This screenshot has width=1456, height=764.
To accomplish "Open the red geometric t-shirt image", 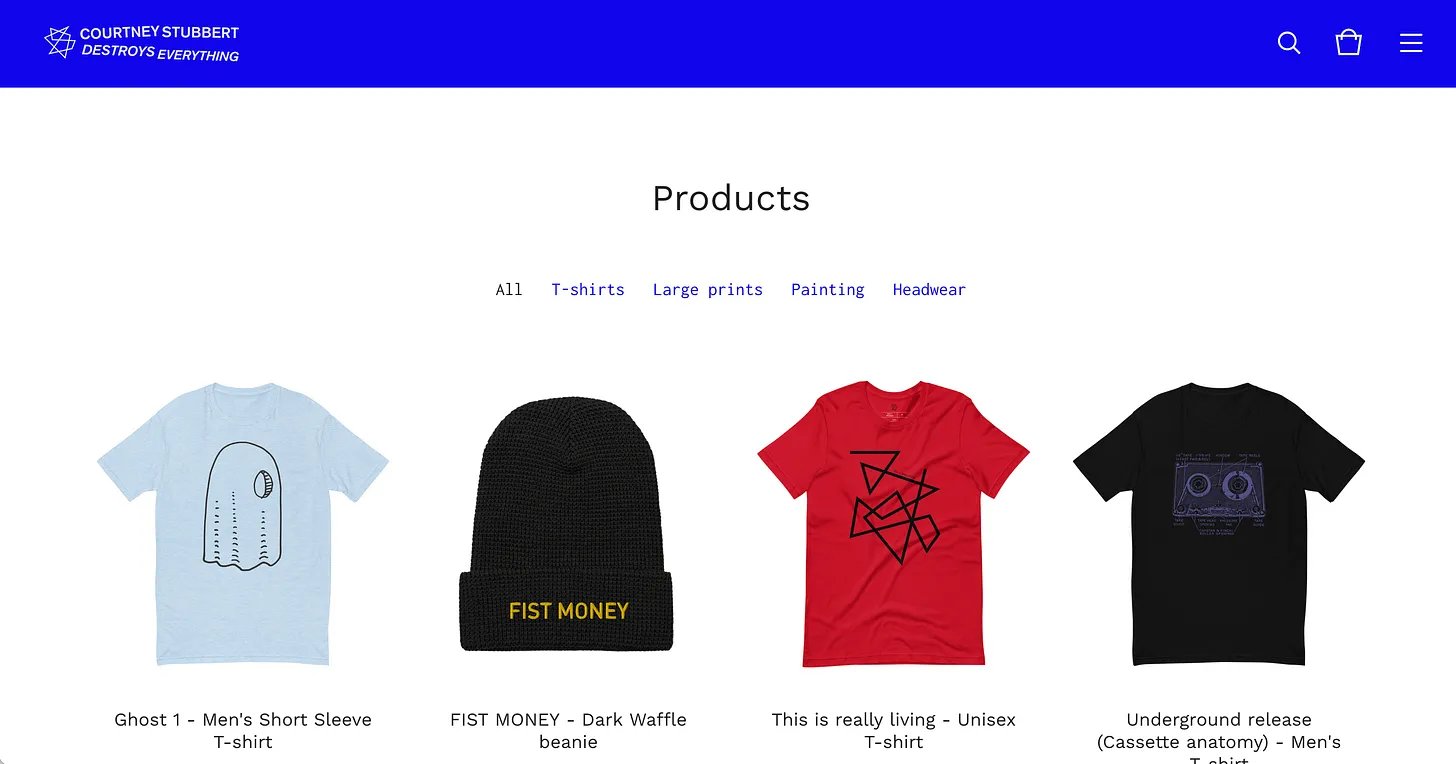I will pos(893,523).
